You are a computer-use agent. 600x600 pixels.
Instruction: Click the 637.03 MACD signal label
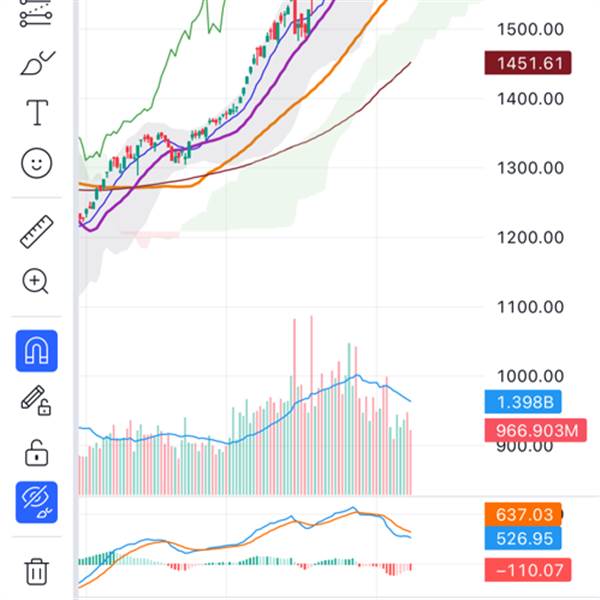pyautogui.click(x=523, y=514)
